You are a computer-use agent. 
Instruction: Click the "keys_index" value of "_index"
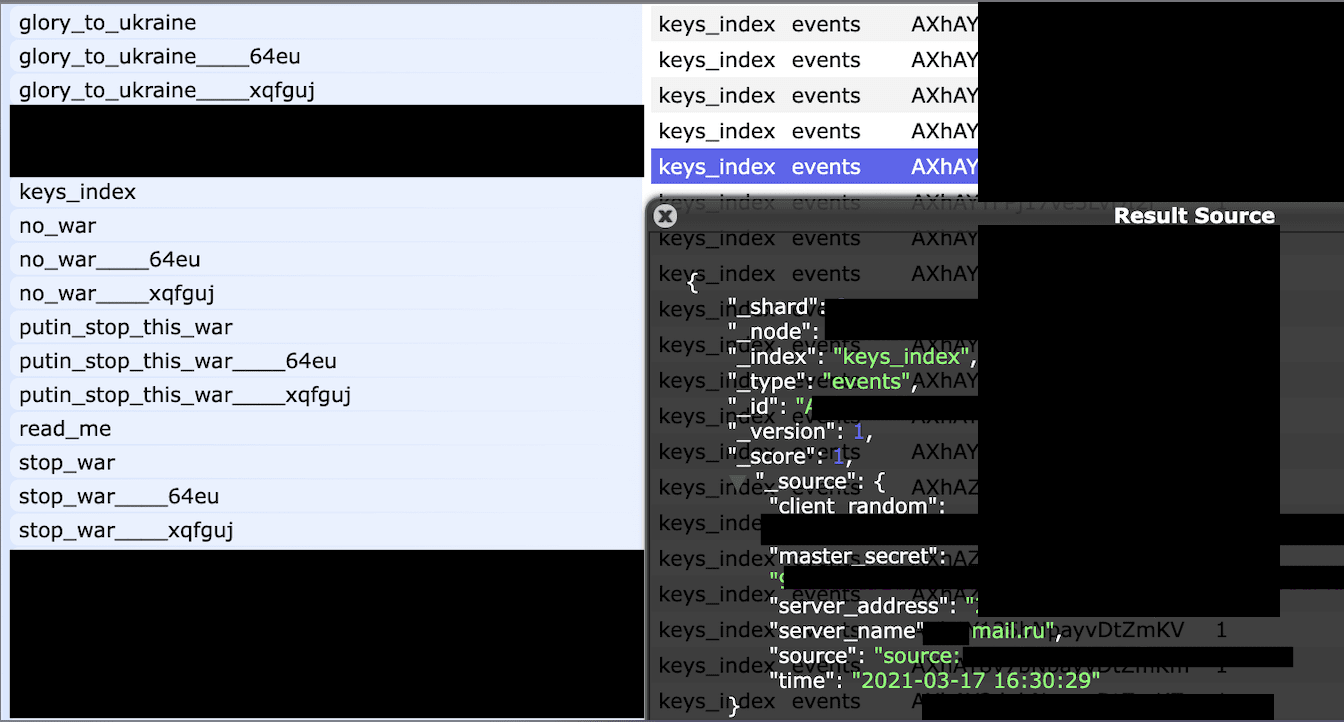click(x=904, y=356)
